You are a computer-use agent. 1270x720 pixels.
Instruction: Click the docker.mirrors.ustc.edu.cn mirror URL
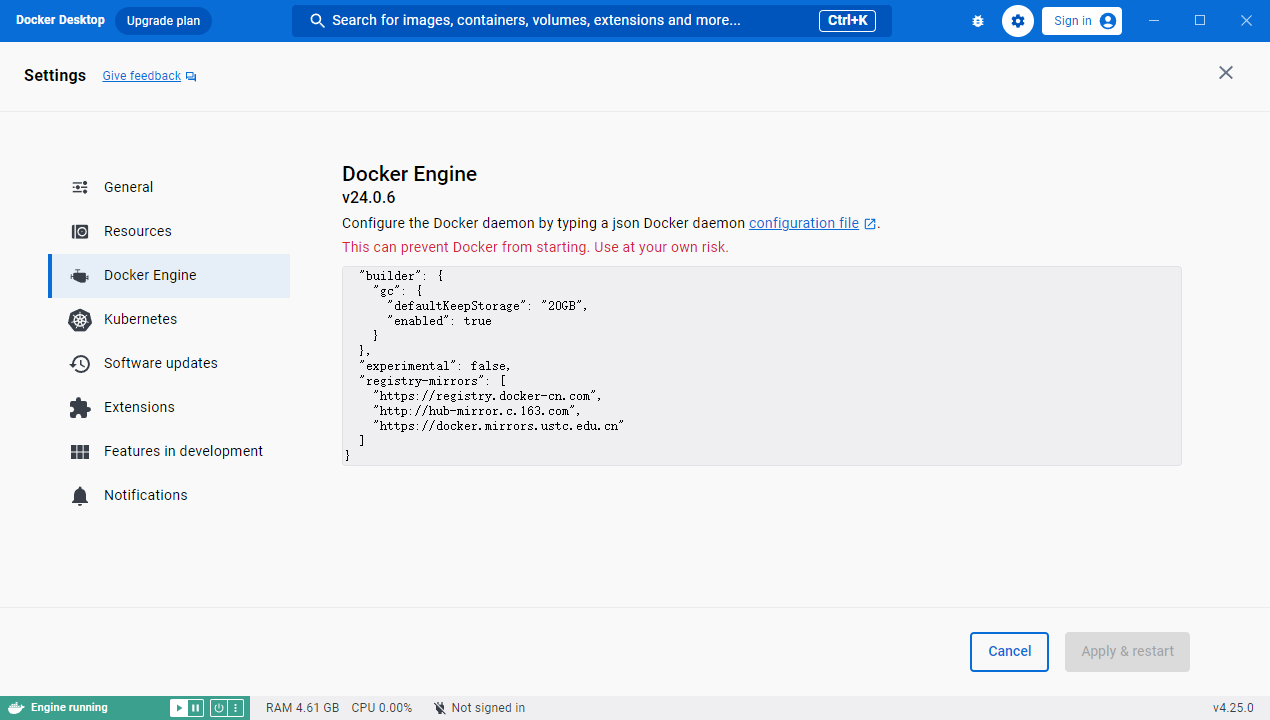499,426
